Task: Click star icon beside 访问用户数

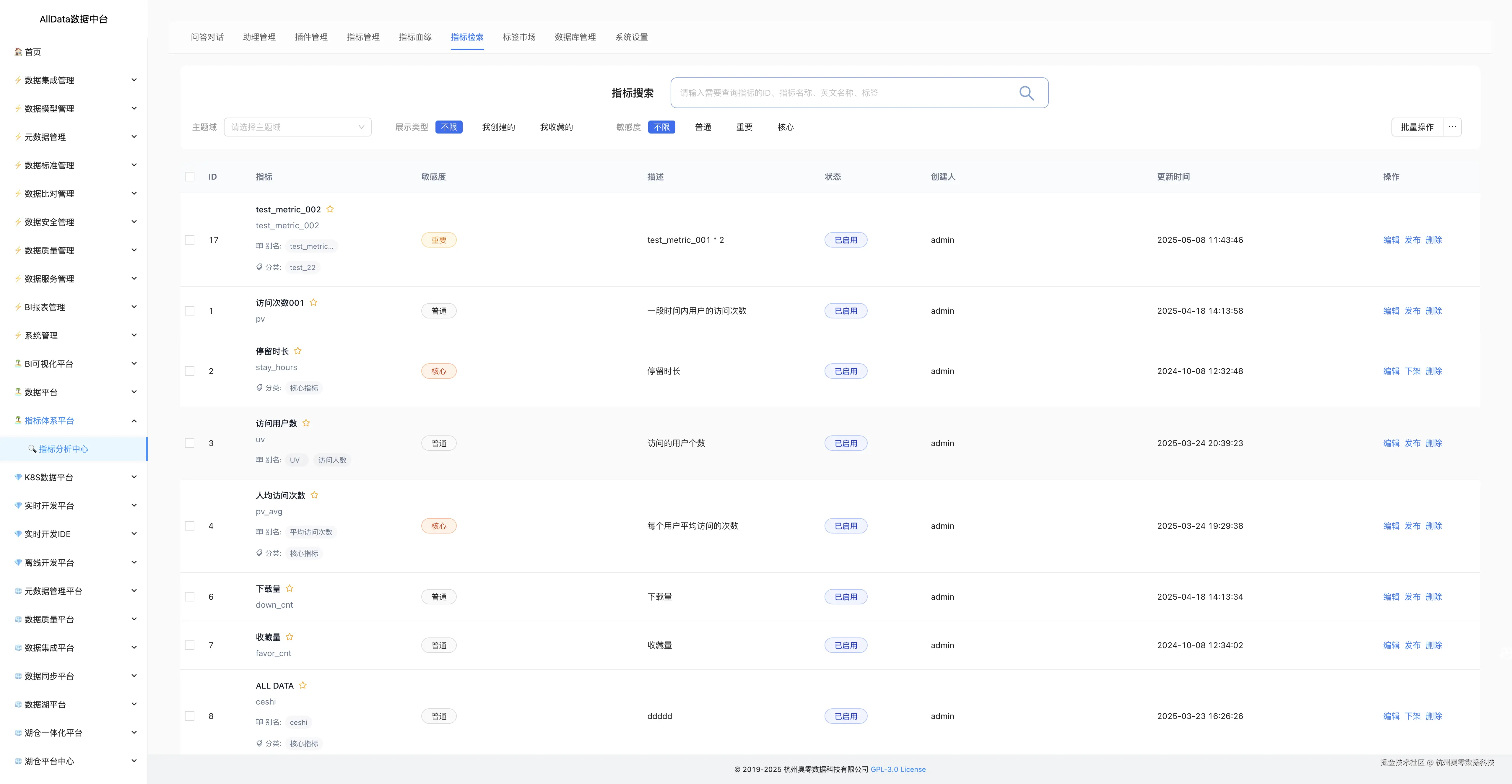Action: (x=306, y=422)
